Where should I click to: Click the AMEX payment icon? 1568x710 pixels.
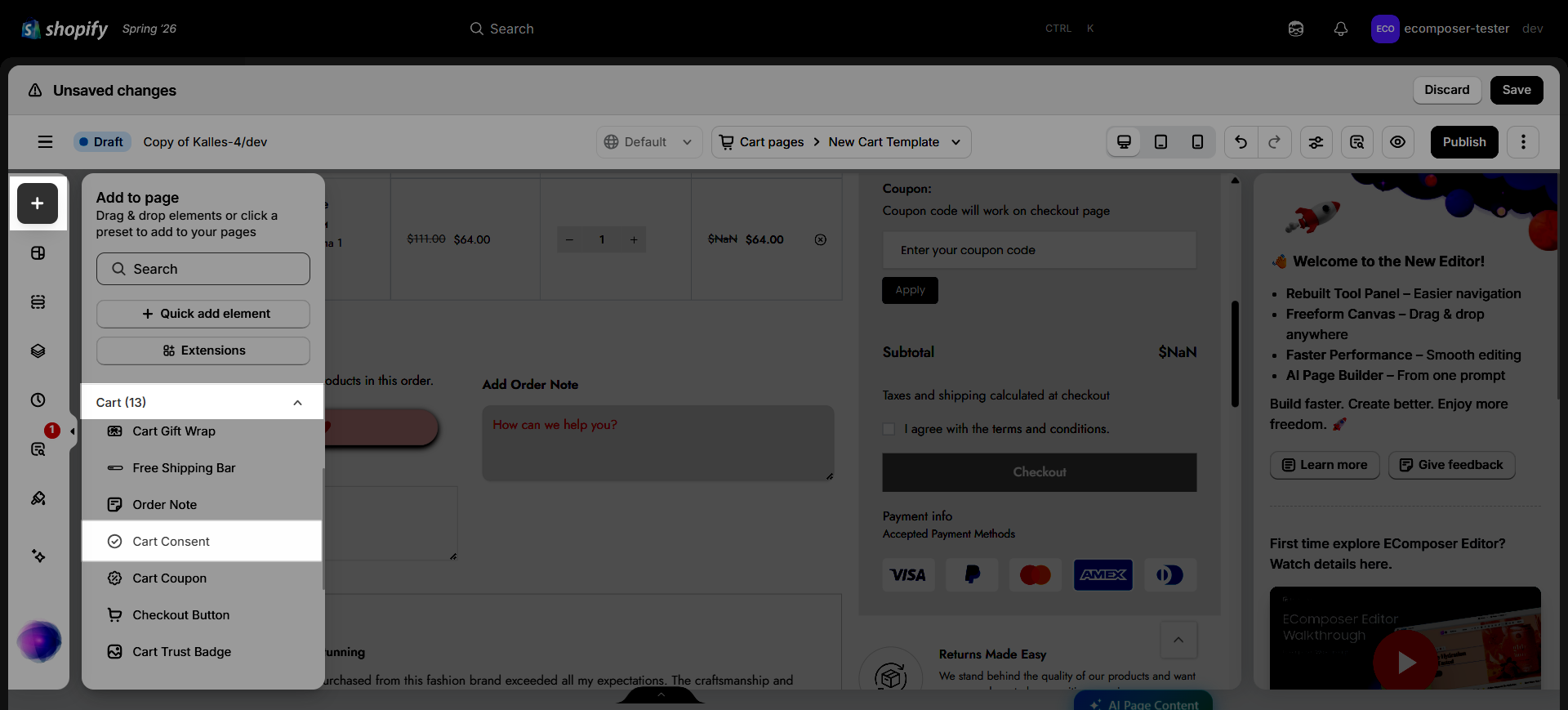[x=1103, y=575]
